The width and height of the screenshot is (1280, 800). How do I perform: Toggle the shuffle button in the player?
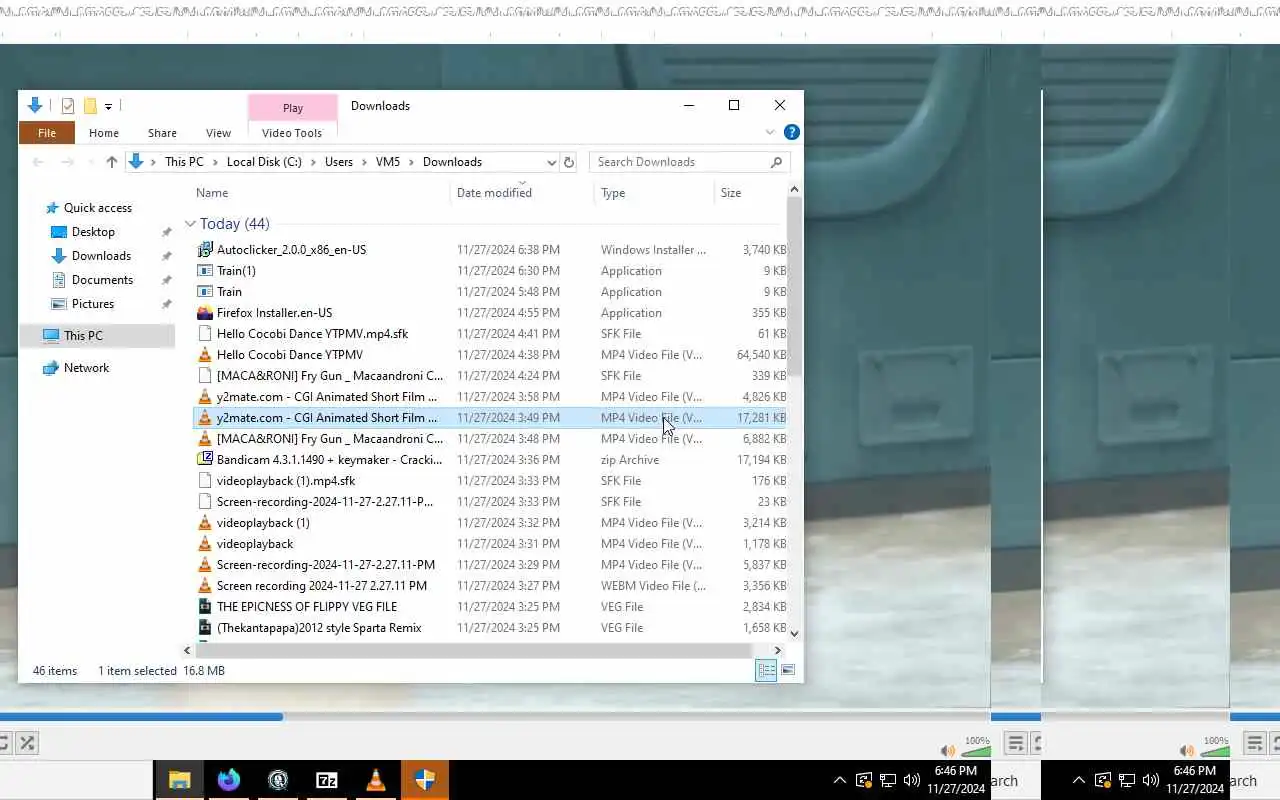[x=27, y=743]
